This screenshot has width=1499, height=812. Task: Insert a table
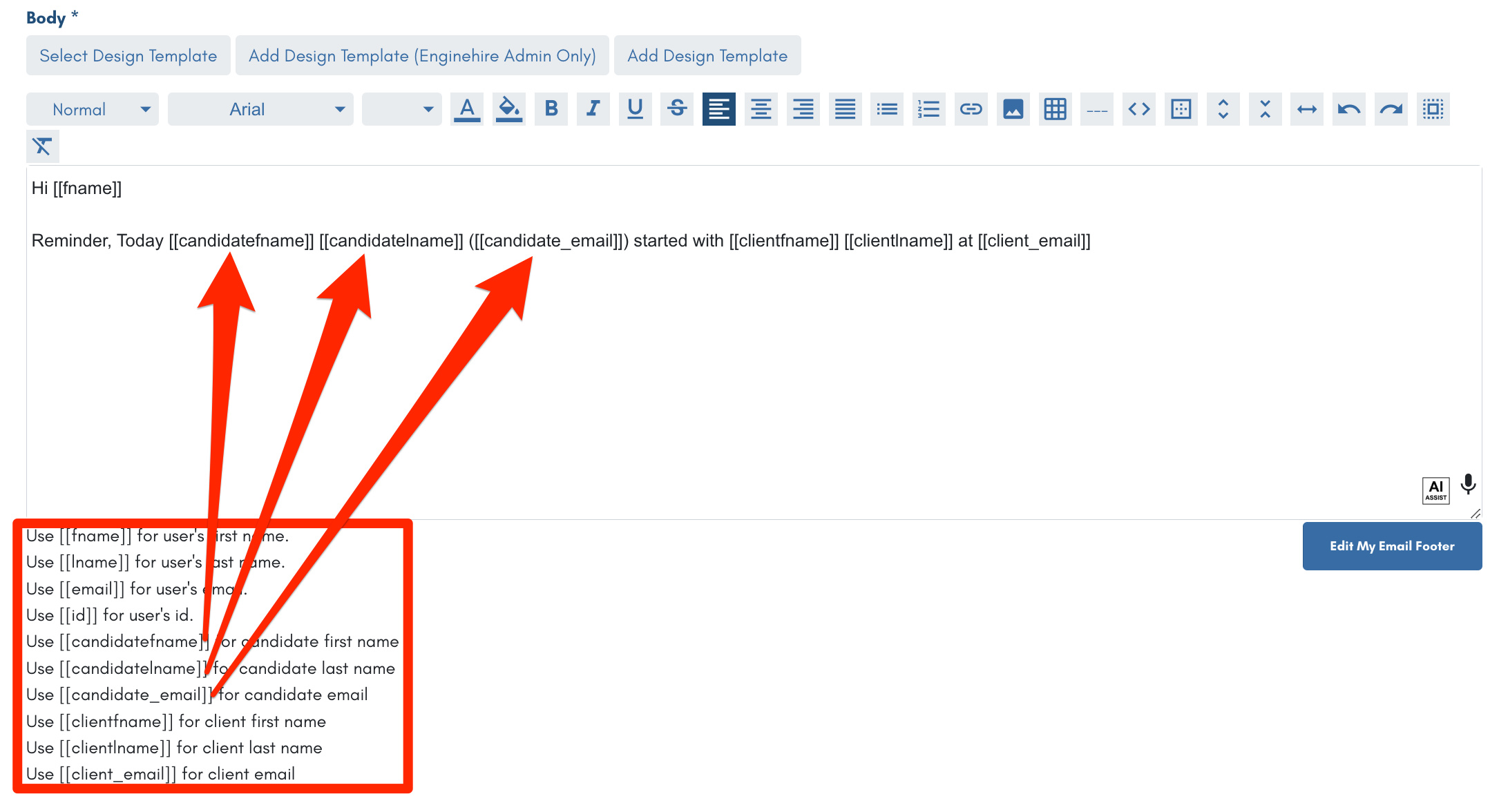tap(1055, 108)
